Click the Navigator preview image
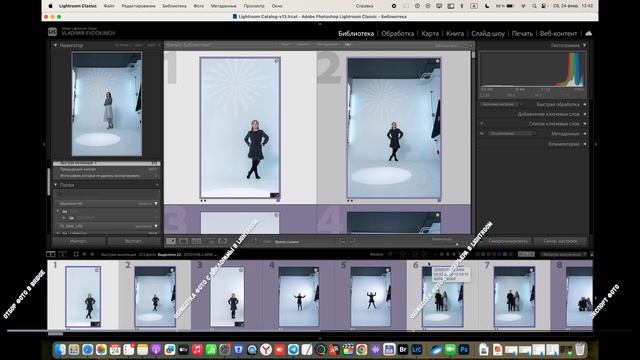This screenshot has width=640, height=360. [x=107, y=104]
